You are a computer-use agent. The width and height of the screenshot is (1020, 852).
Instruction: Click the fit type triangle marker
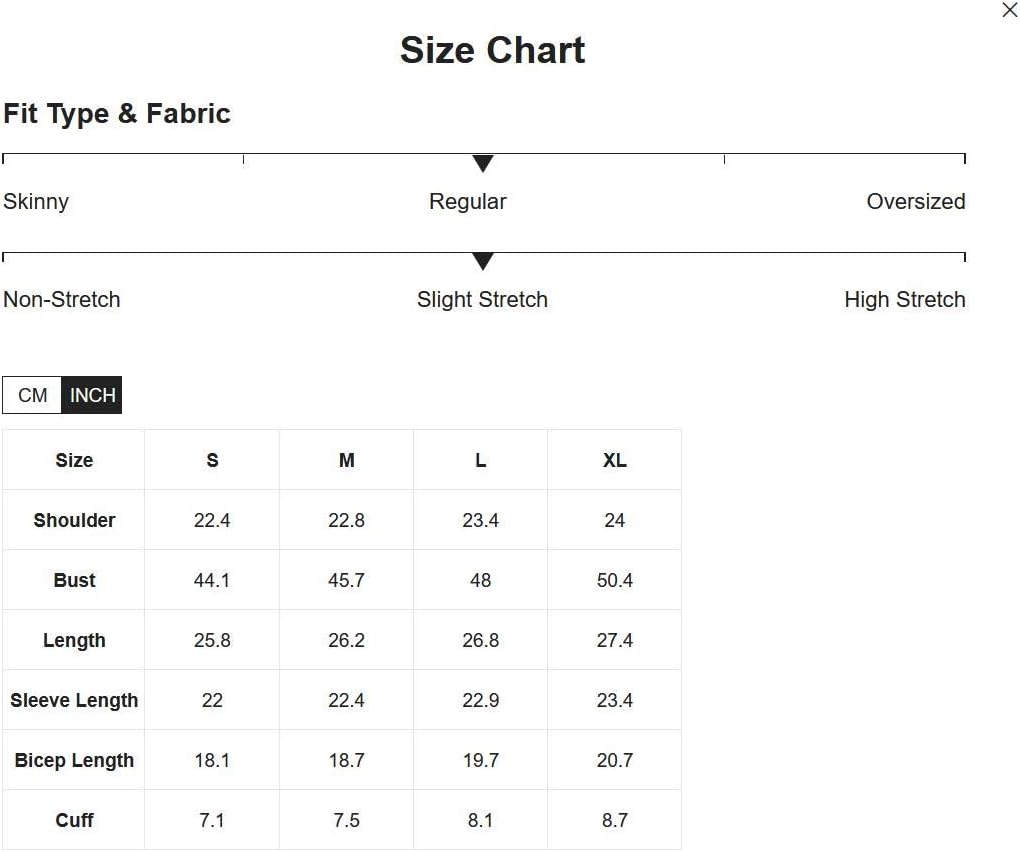(x=483, y=163)
